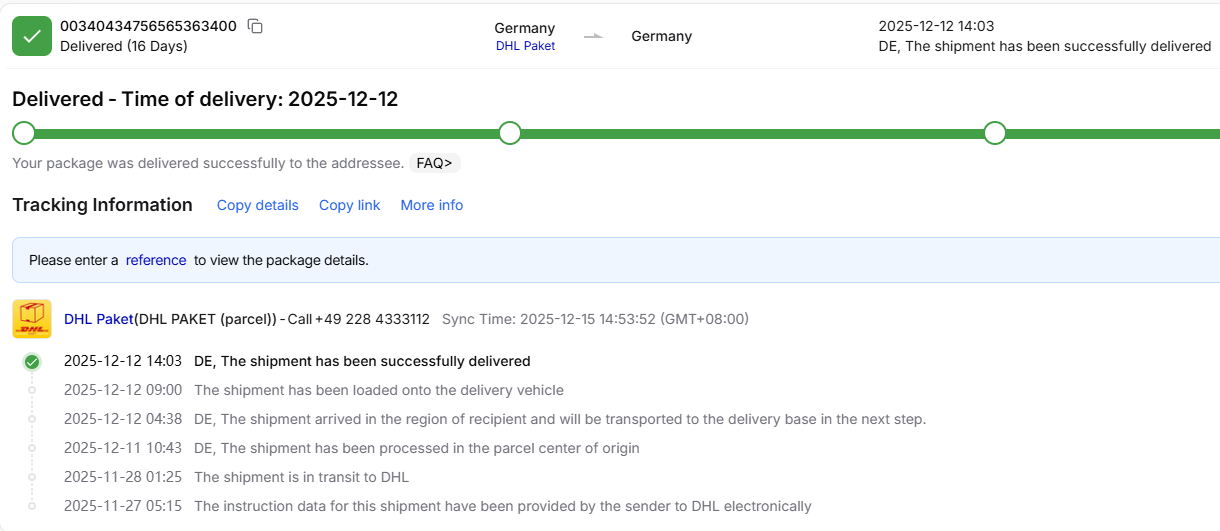Click the route arrow between Germany labels
The width and height of the screenshot is (1220, 531).
[x=594, y=36]
